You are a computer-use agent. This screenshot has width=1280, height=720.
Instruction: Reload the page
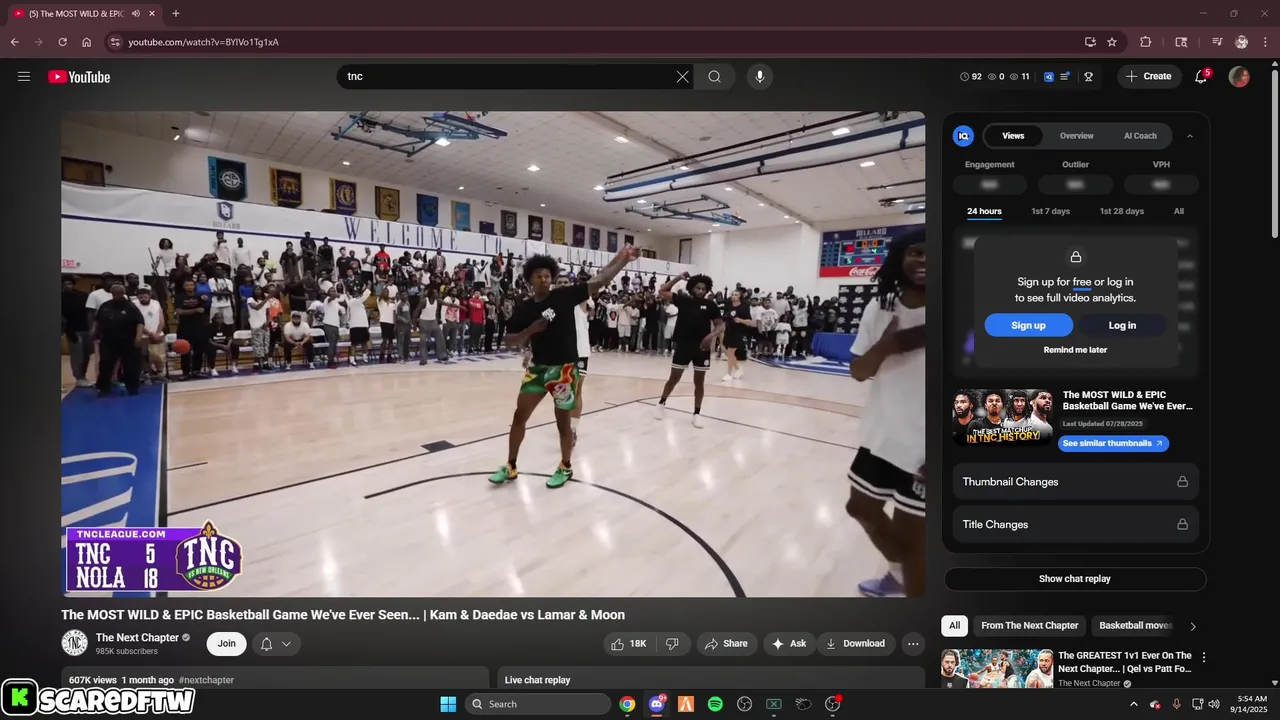pyautogui.click(x=62, y=42)
